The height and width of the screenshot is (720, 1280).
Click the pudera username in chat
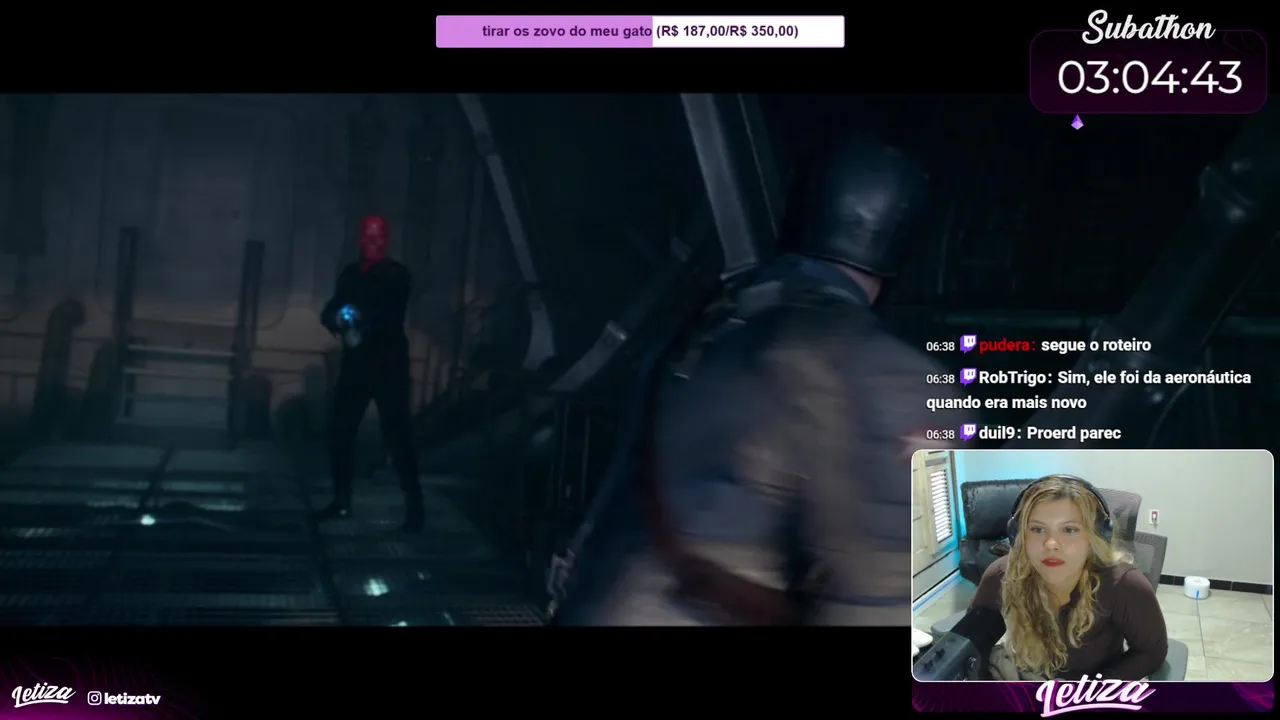[x=1006, y=345]
